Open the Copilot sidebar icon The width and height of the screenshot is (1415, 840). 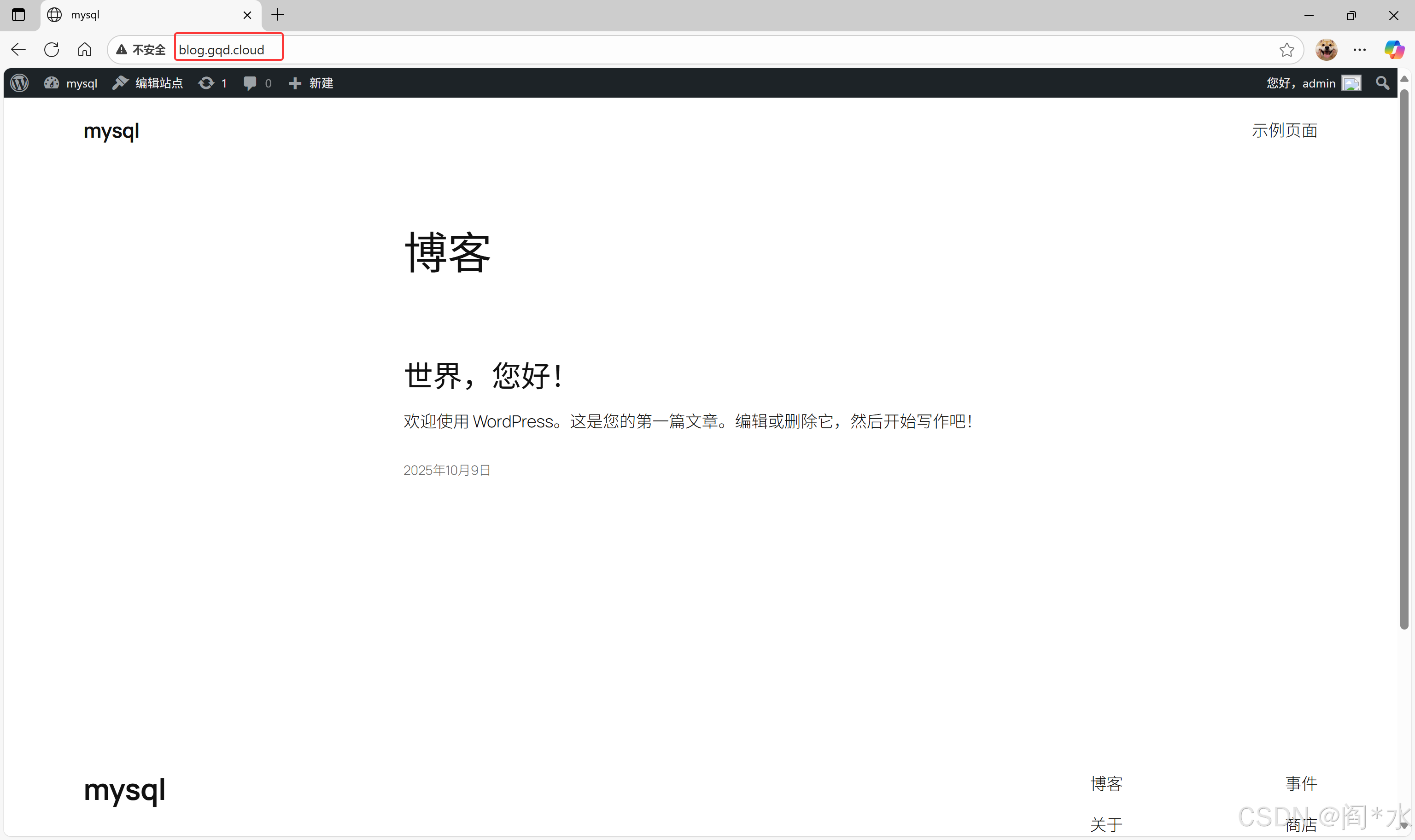click(1394, 50)
